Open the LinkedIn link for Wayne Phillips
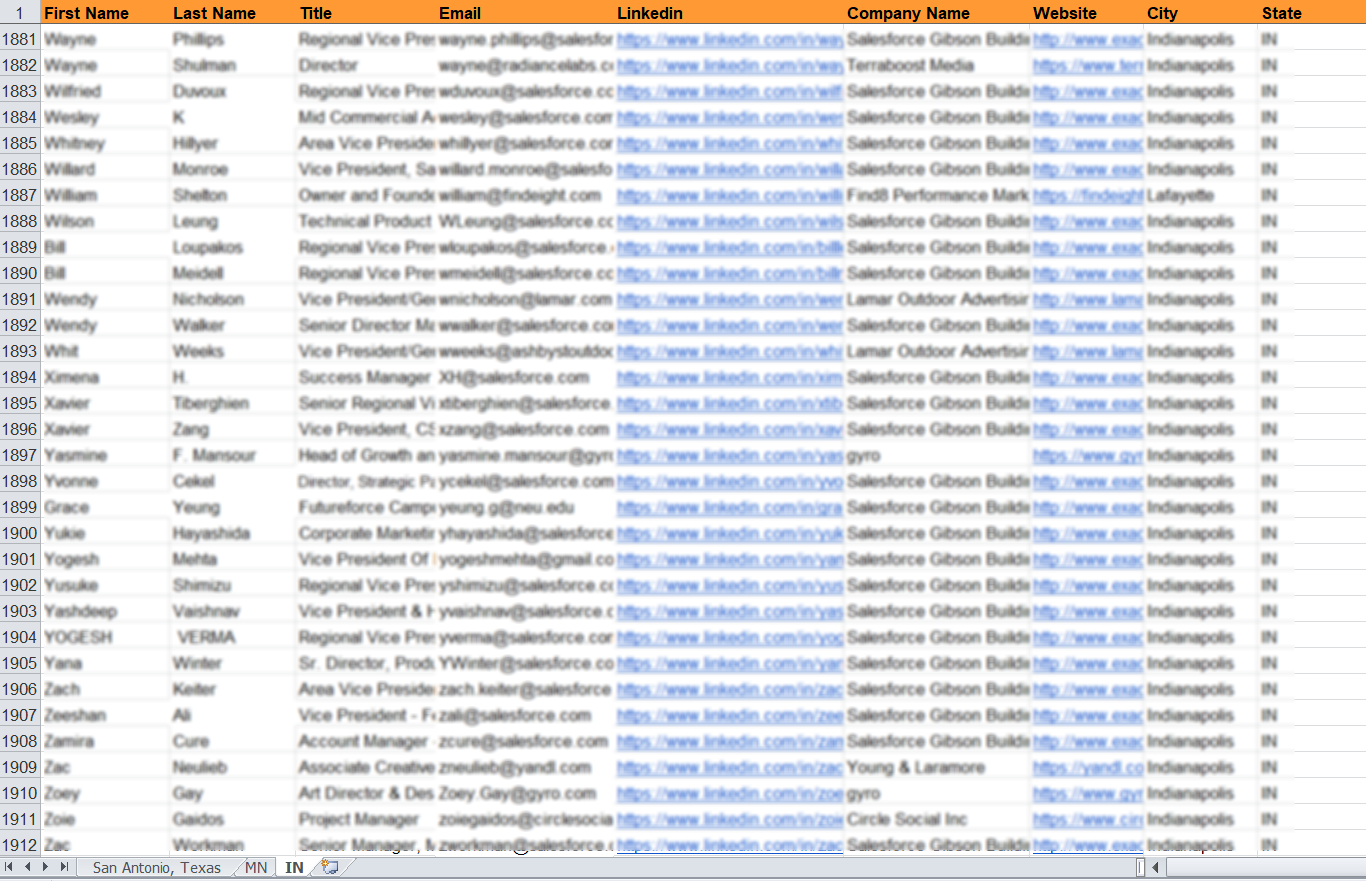 729,39
